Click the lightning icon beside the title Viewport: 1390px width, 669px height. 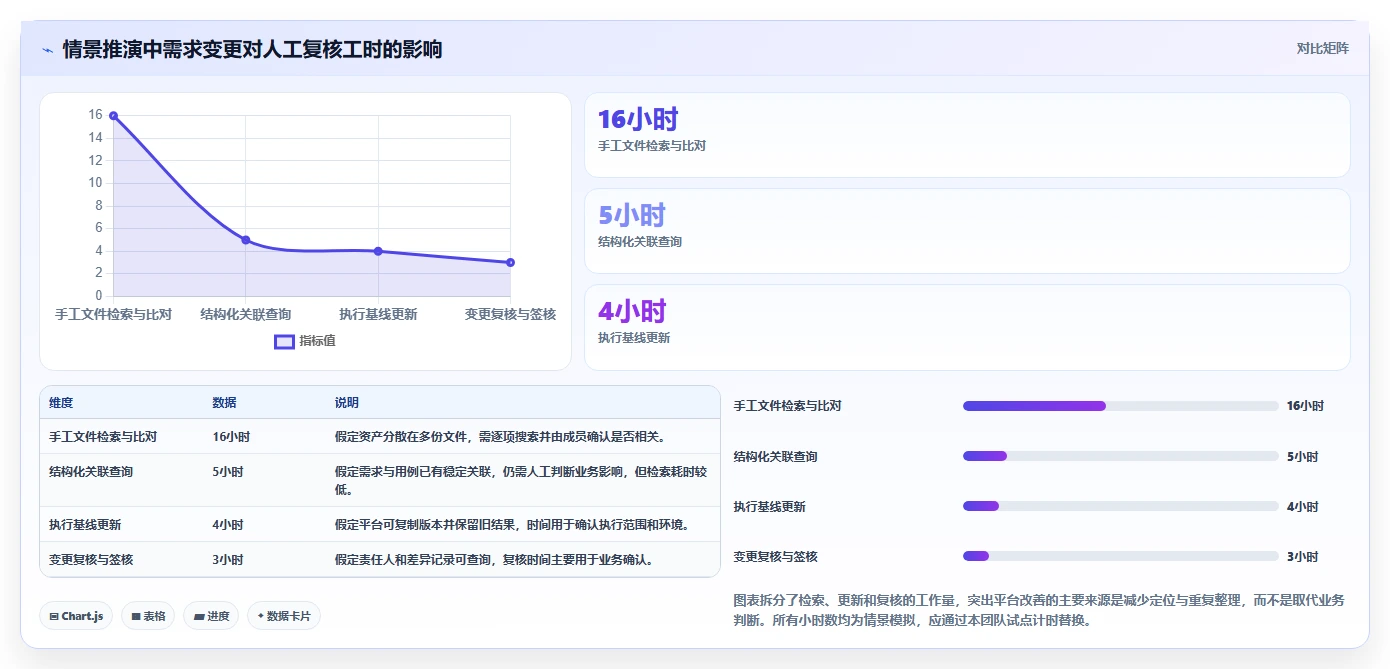47,50
